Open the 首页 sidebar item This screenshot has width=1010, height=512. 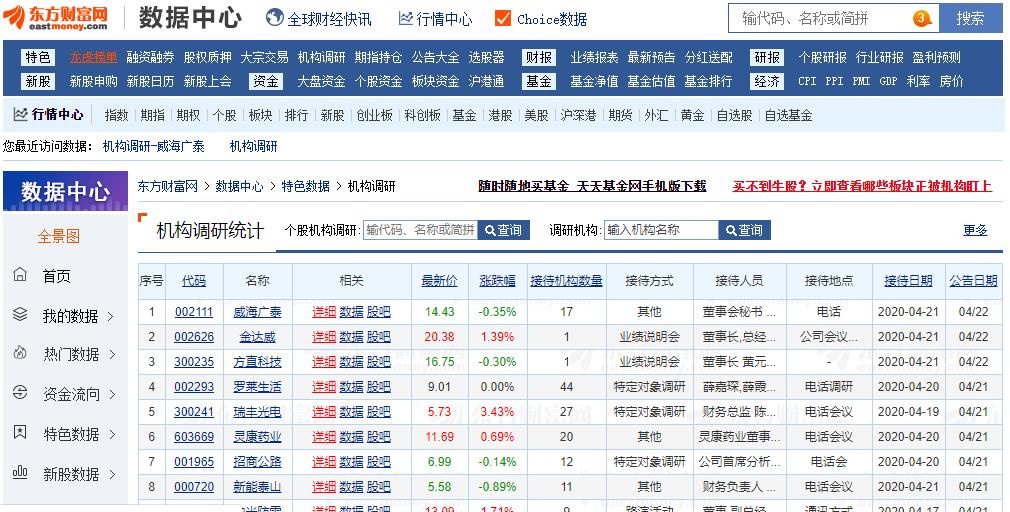57,276
